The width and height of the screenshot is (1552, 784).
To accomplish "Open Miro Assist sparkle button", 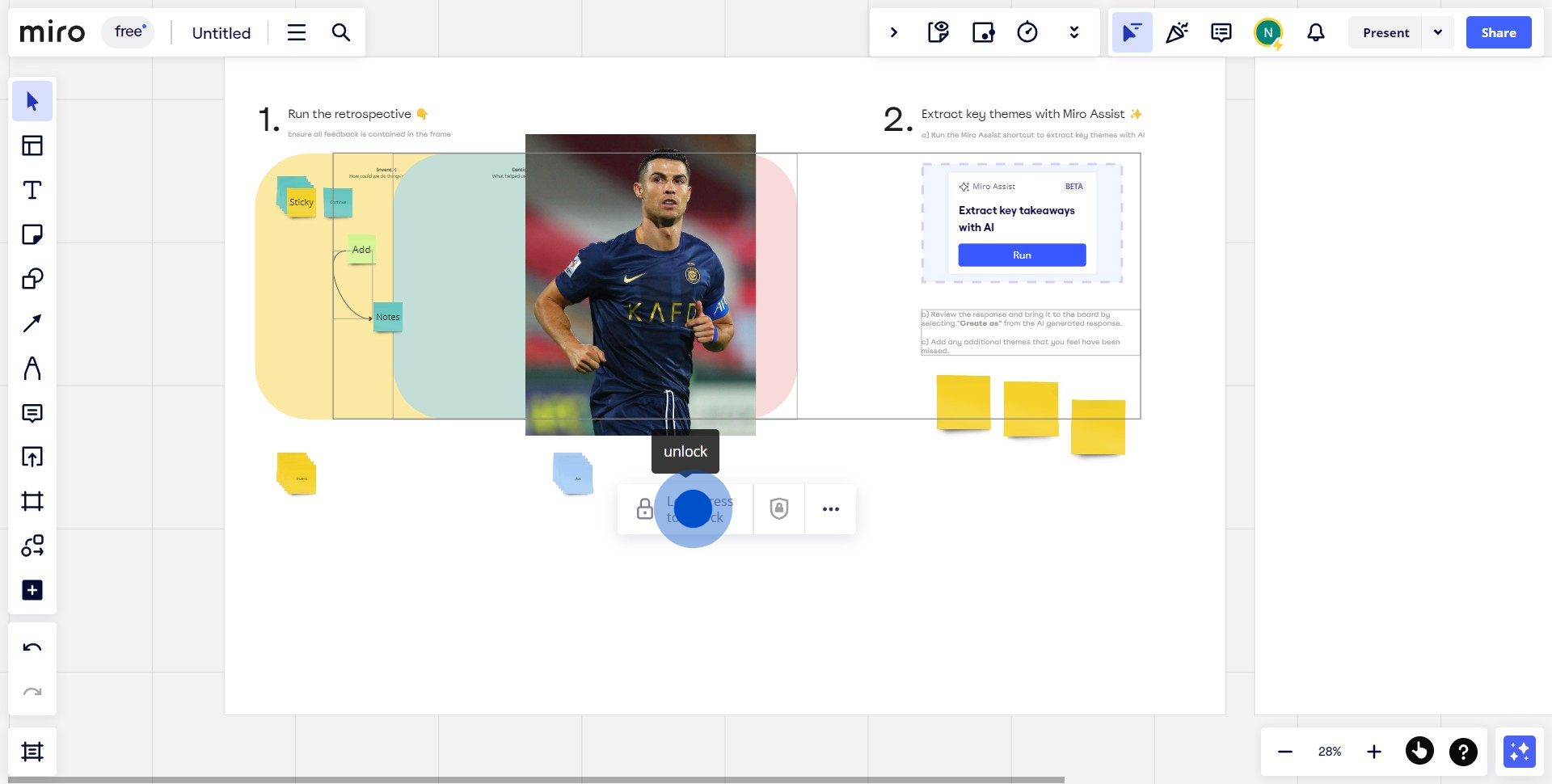I will pos(1520,752).
